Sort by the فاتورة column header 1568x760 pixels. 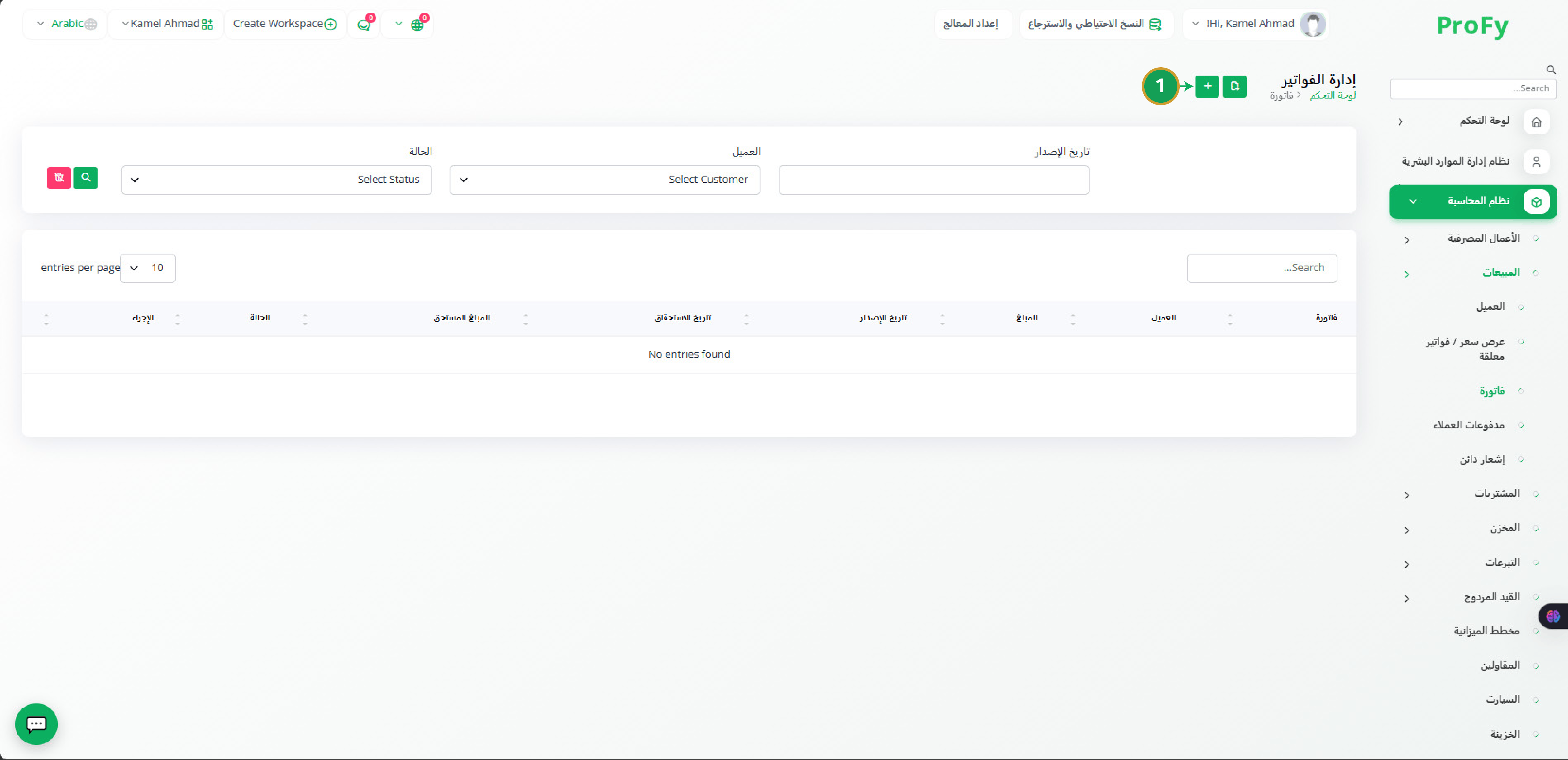click(1326, 318)
